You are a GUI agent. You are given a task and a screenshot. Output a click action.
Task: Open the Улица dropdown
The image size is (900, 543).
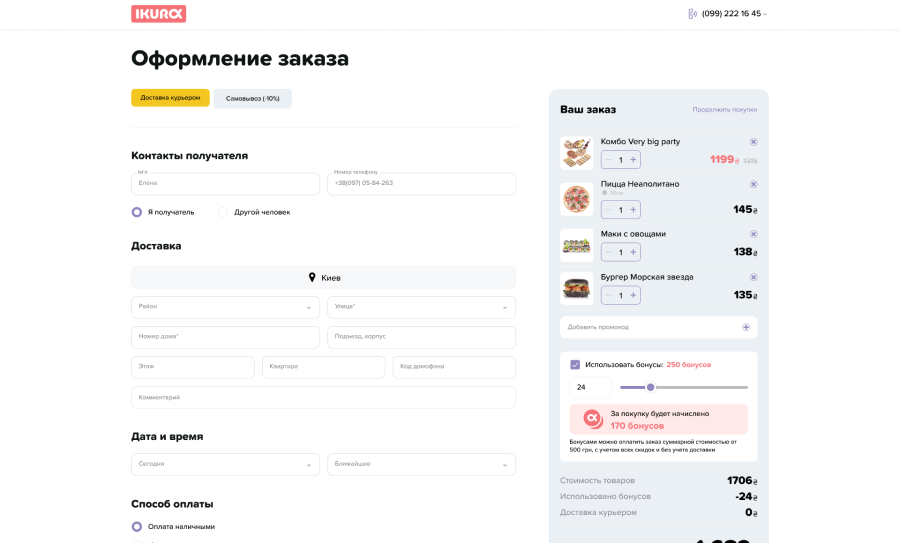point(421,307)
